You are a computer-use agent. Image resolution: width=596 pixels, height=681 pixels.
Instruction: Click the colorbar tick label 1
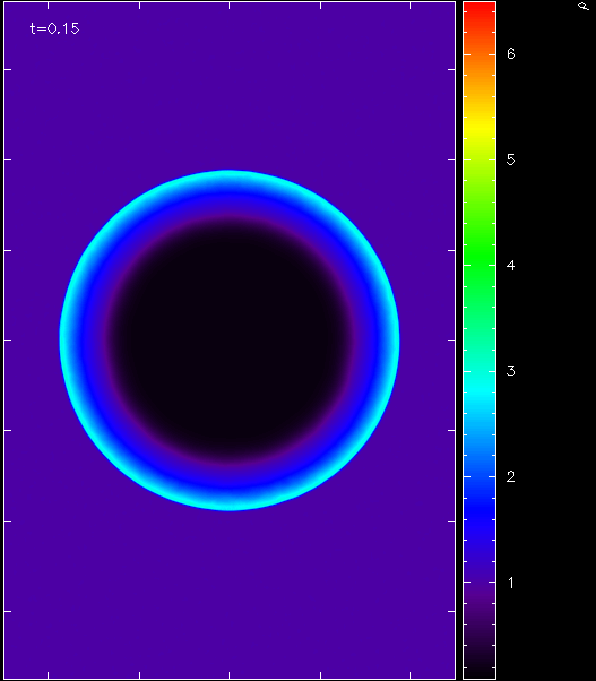point(511,582)
